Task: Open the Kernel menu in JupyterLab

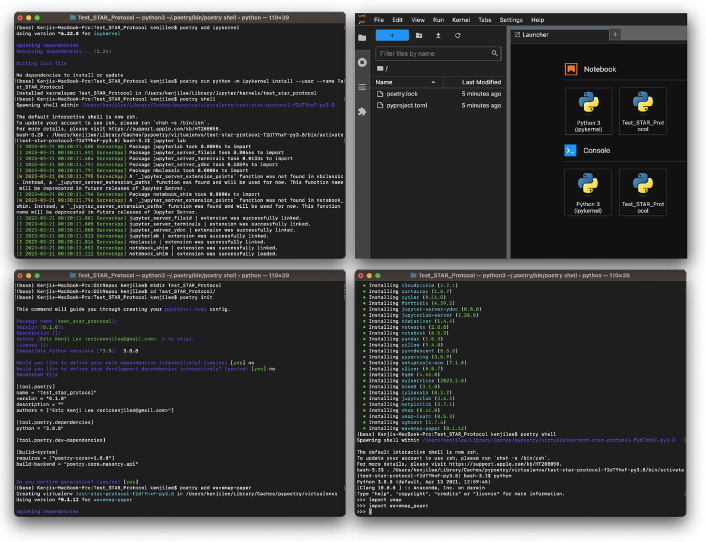Action: pos(461,20)
